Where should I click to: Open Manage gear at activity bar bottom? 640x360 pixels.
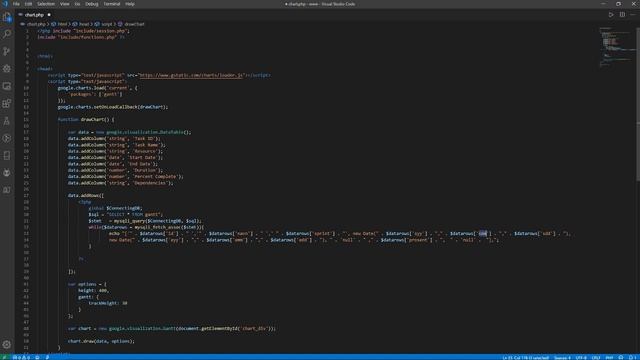click(7, 344)
